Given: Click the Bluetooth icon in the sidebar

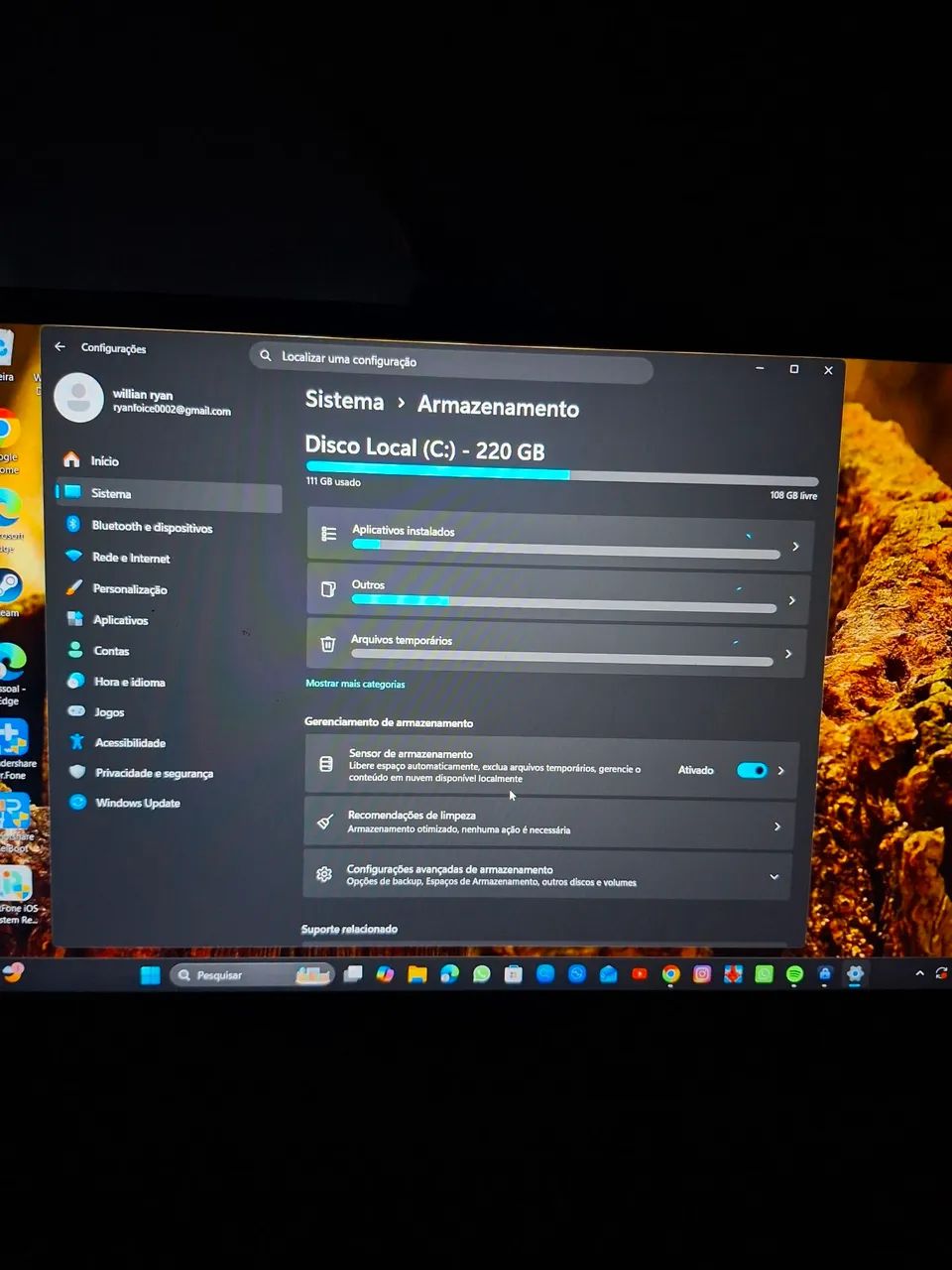Looking at the screenshot, I should 72,524.
